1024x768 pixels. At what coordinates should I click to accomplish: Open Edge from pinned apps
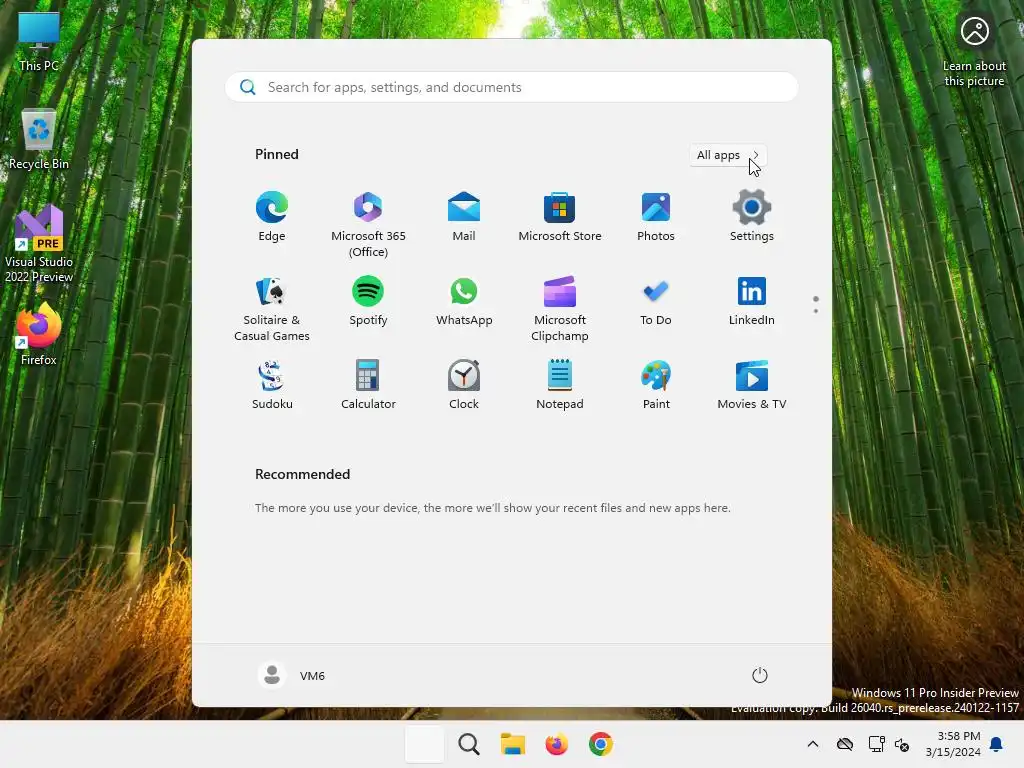tap(272, 217)
